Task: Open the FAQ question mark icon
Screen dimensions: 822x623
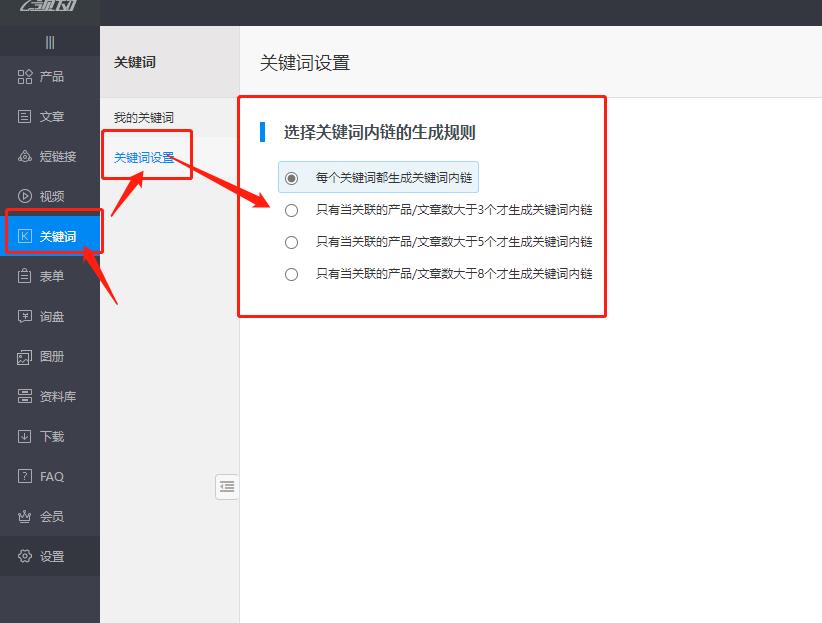Action: click(x=25, y=477)
